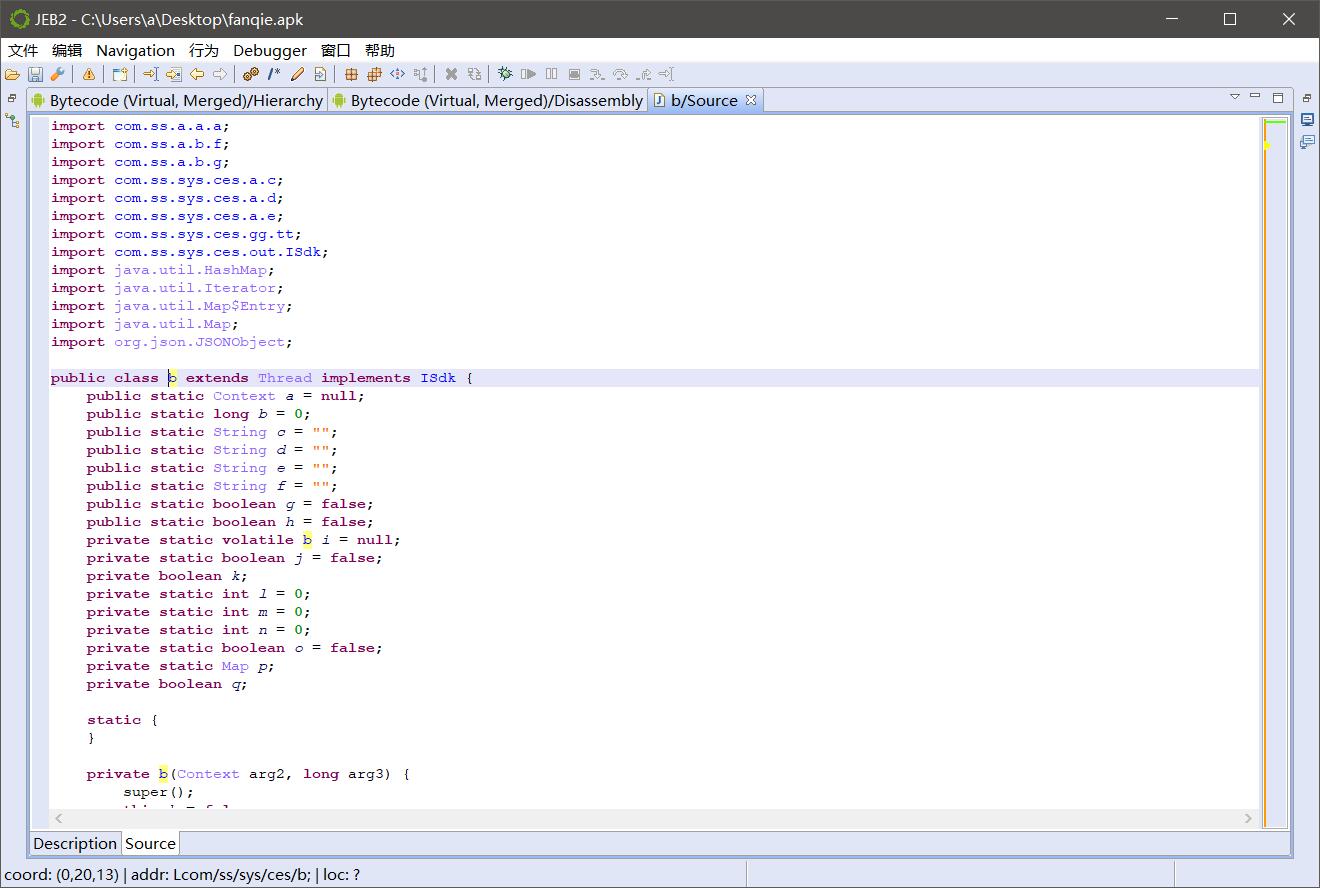Click the grey terminate debugger icon
This screenshot has width=1320, height=888.
pyautogui.click(x=574, y=74)
